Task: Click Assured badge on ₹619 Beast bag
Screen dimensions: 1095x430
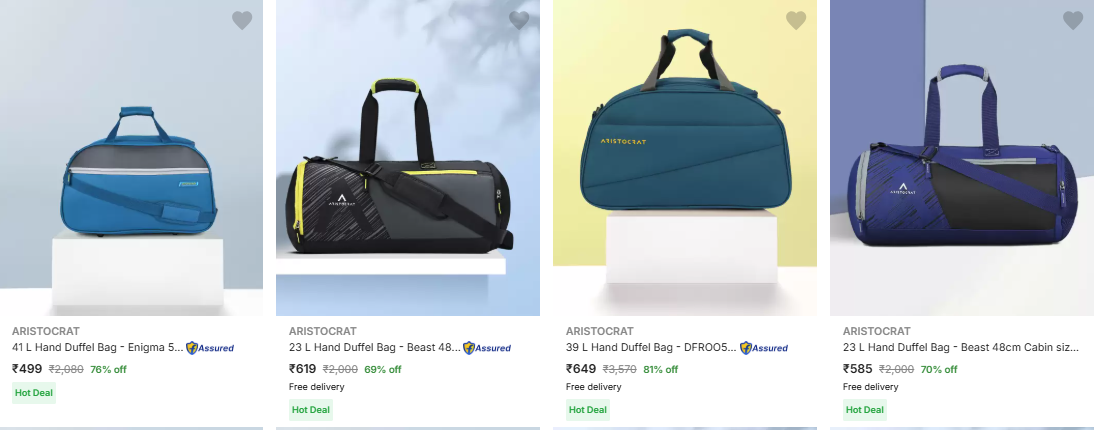Action: click(487, 348)
